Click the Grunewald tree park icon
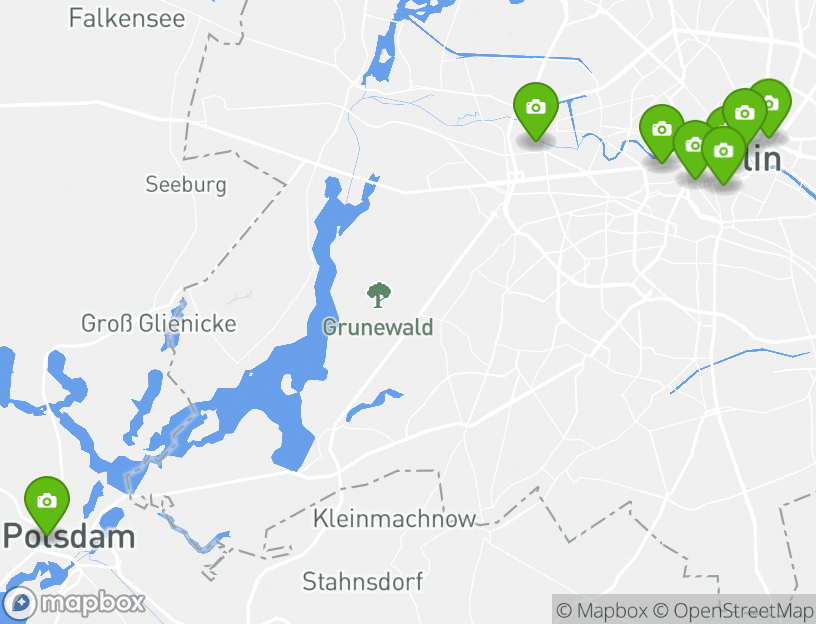 [x=379, y=295]
